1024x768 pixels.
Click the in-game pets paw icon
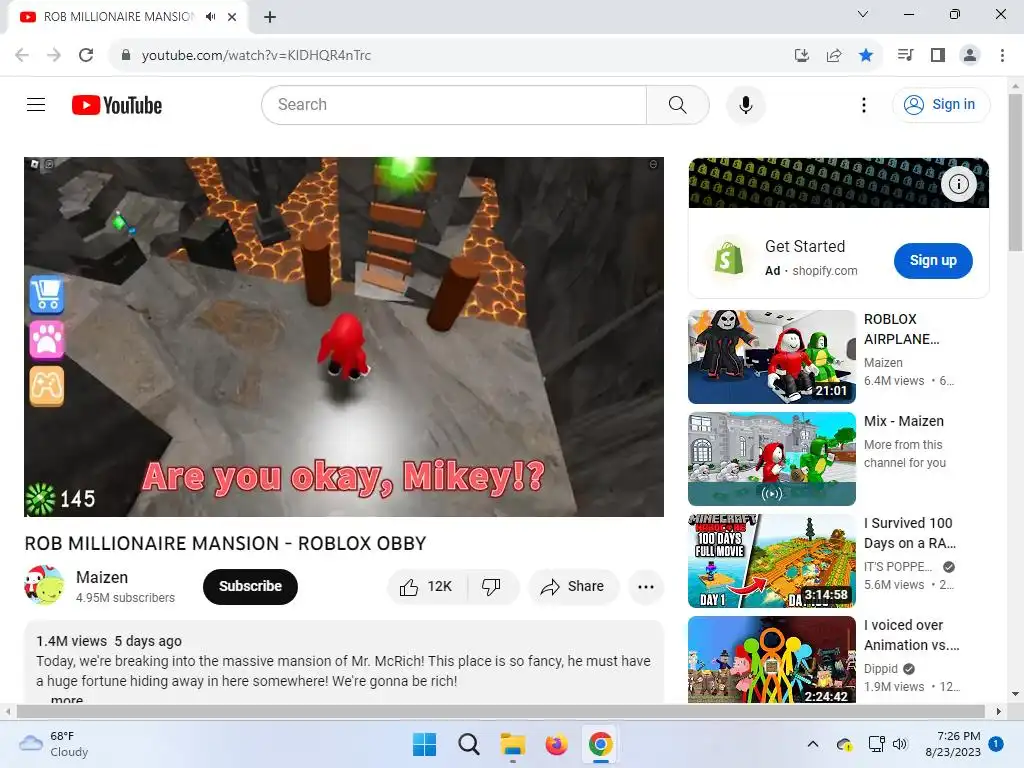coord(46,340)
